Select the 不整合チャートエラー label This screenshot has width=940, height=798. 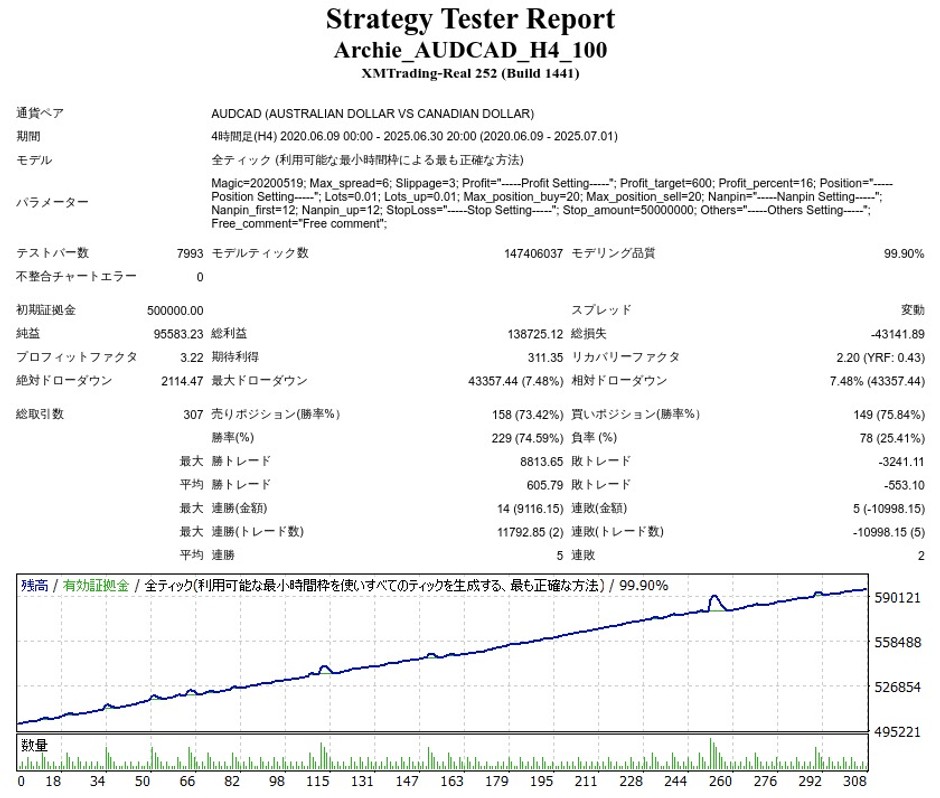pyautogui.click(x=76, y=276)
